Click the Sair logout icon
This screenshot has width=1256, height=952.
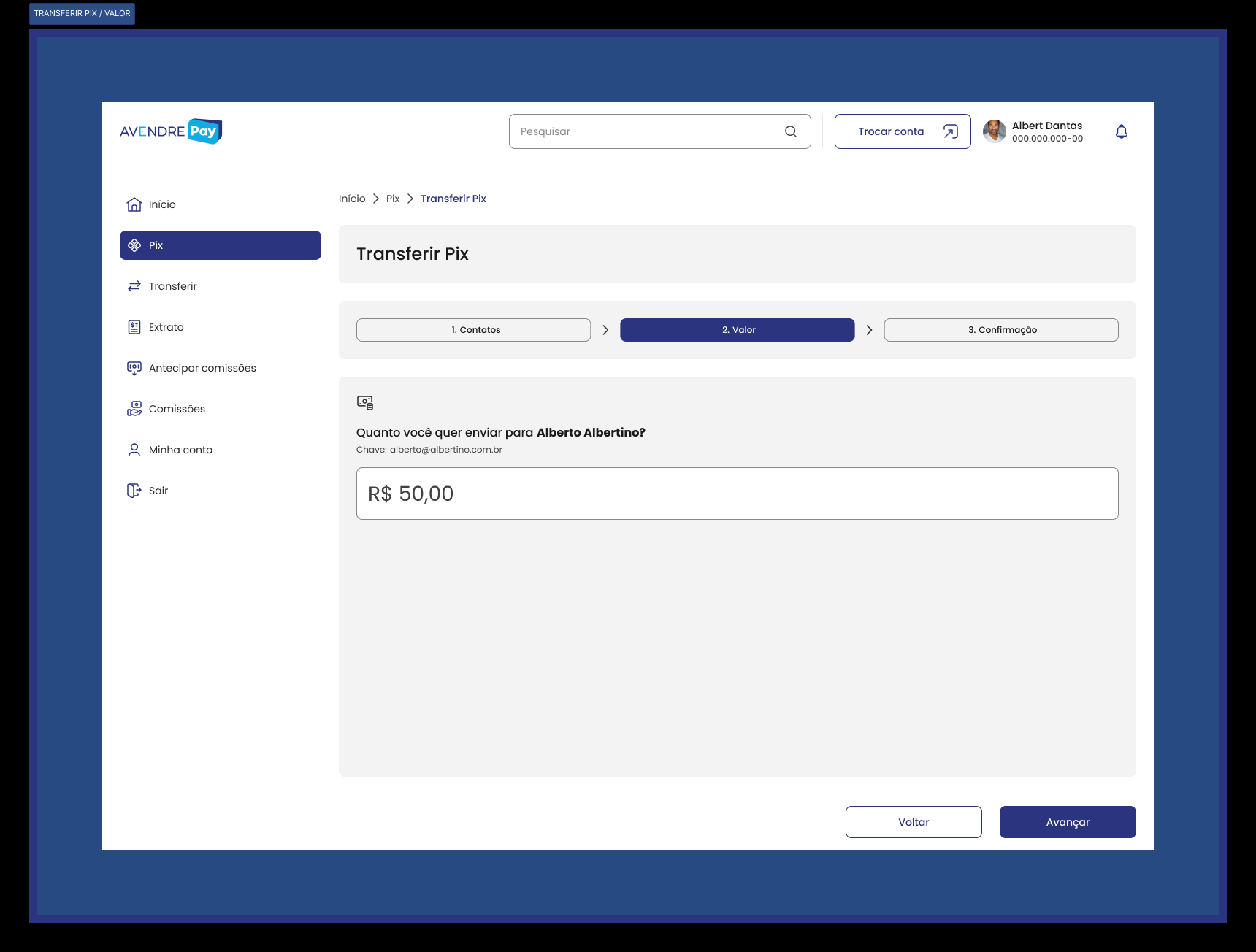pyautogui.click(x=134, y=491)
